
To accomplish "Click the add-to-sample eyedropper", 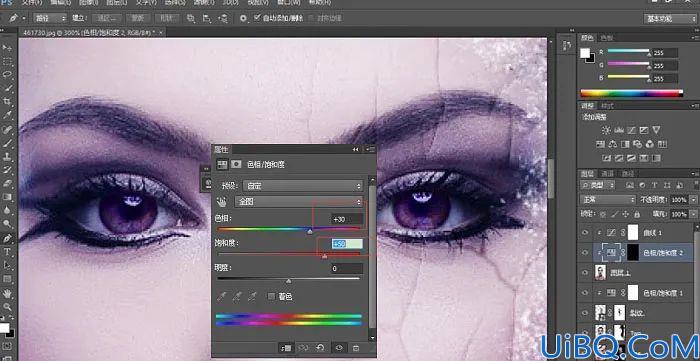I will point(238,296).
